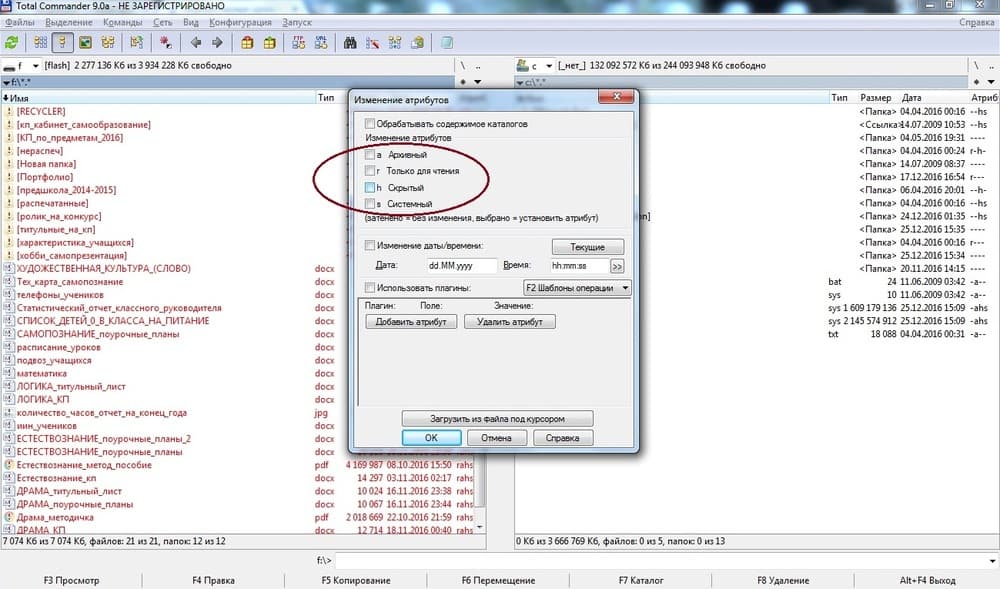Open the left panel drive 'f' dropdown
The height and width of the screenshot is (589, 1000).
point(35,66)
